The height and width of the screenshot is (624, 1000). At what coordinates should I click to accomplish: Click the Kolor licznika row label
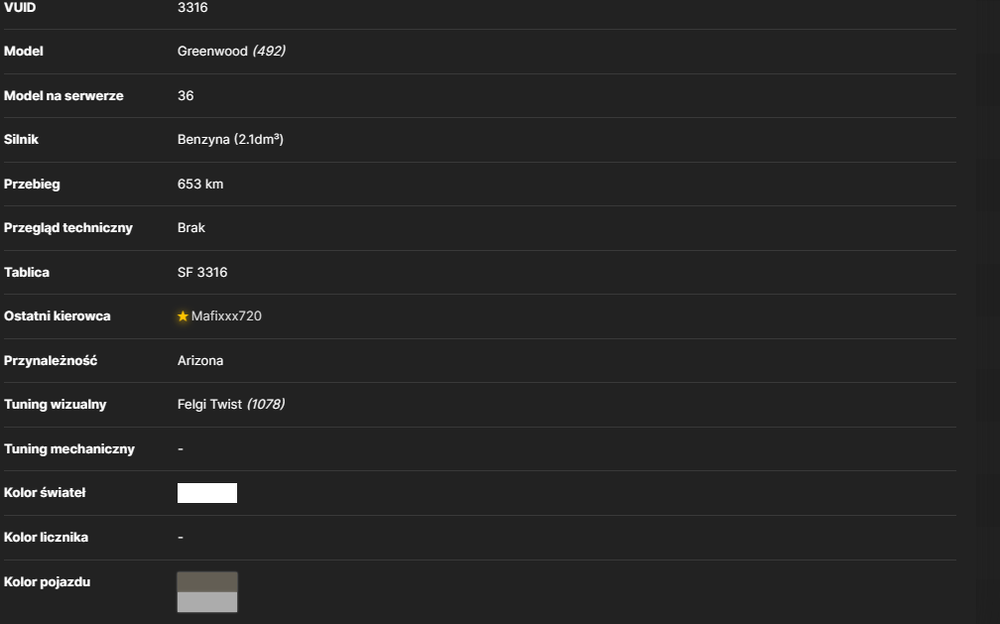46,537
